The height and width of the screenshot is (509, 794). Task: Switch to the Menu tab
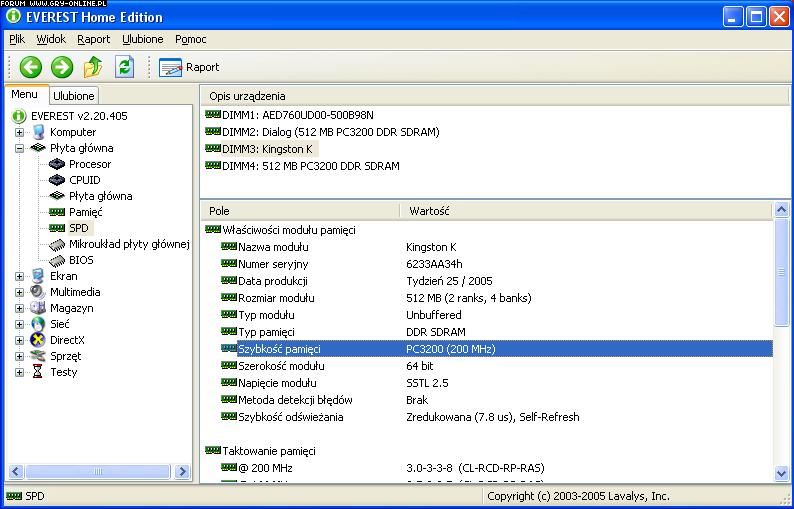[24, 94]
